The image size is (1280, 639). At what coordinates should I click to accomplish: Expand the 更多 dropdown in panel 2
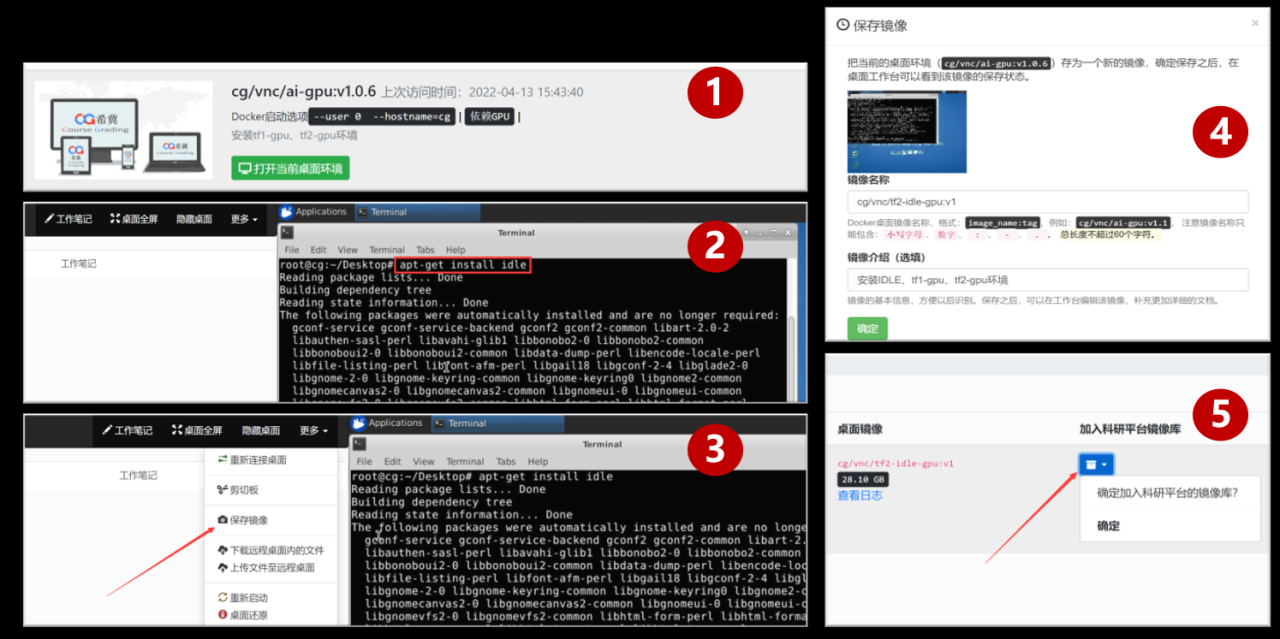(244, 219)
